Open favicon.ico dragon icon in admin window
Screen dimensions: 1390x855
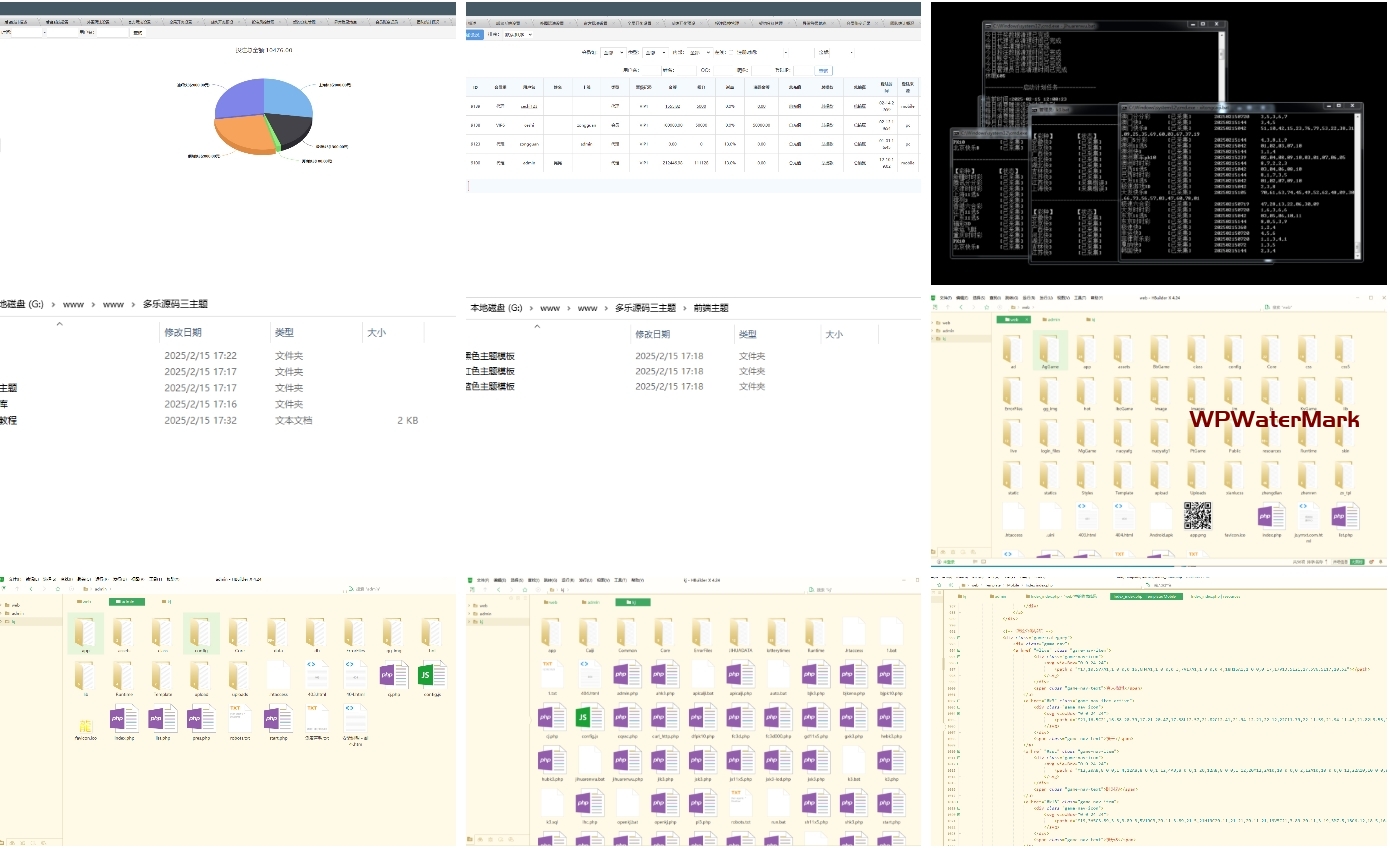85,725
